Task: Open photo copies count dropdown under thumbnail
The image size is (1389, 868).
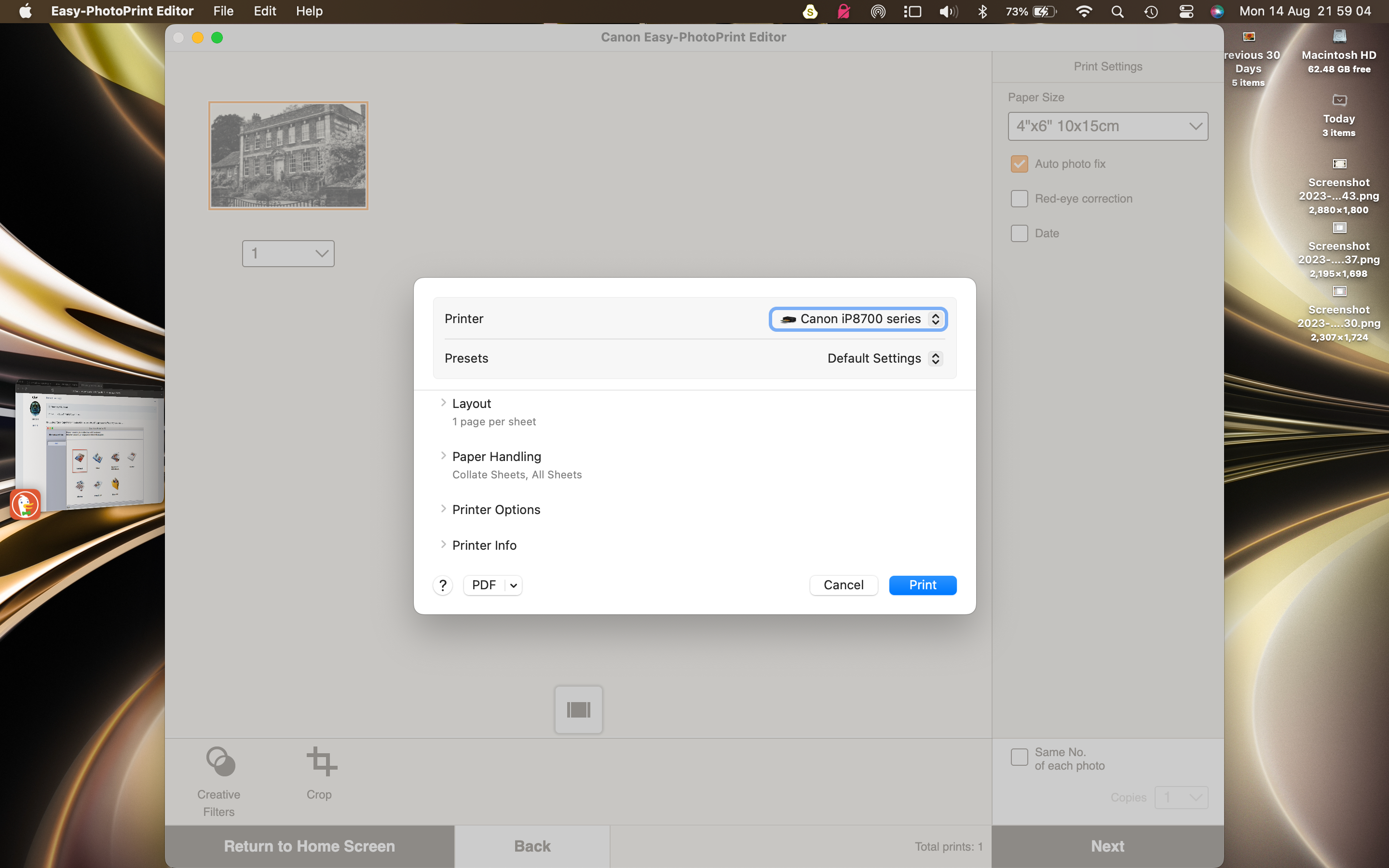Action: (x=288, y=253)
